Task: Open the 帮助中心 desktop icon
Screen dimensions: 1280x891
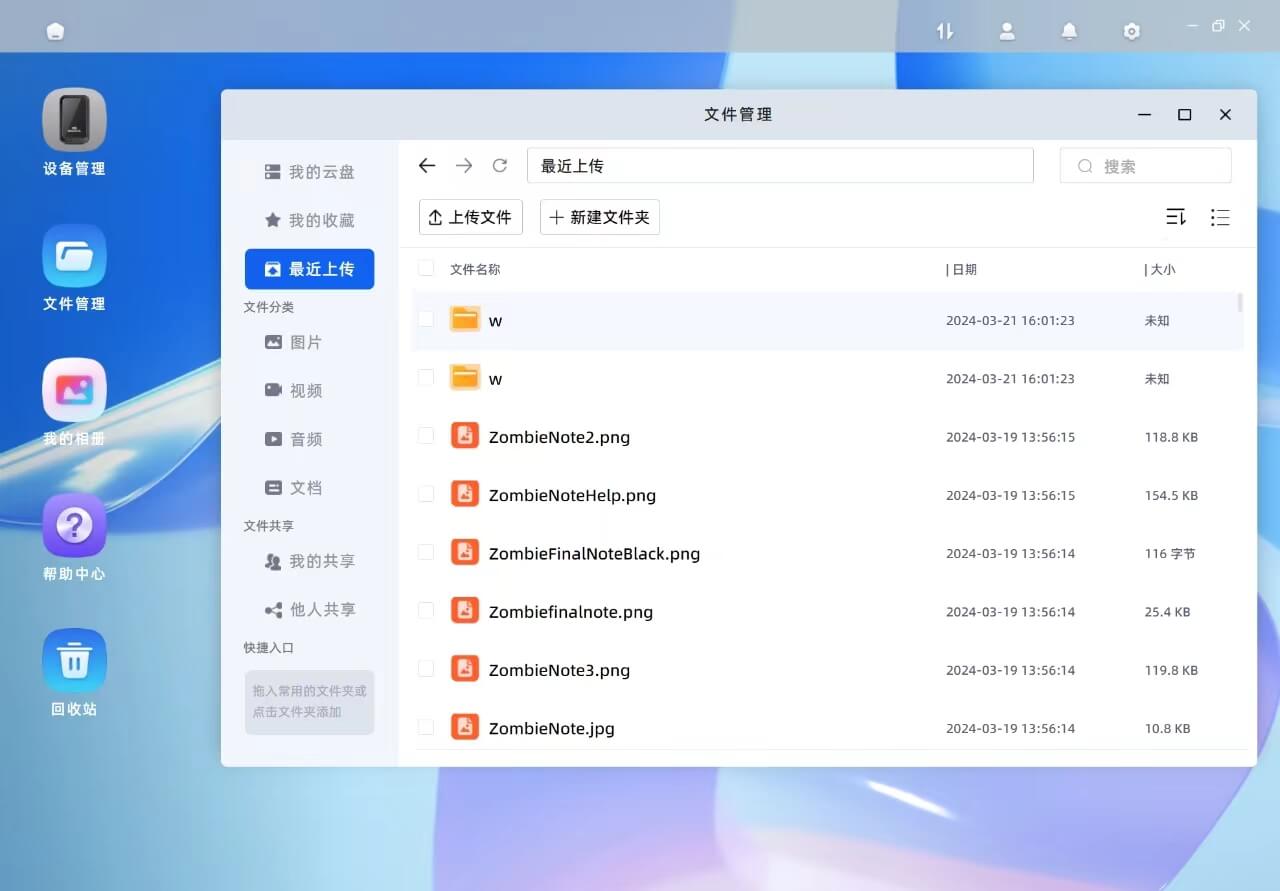Action: click(74, 525)
